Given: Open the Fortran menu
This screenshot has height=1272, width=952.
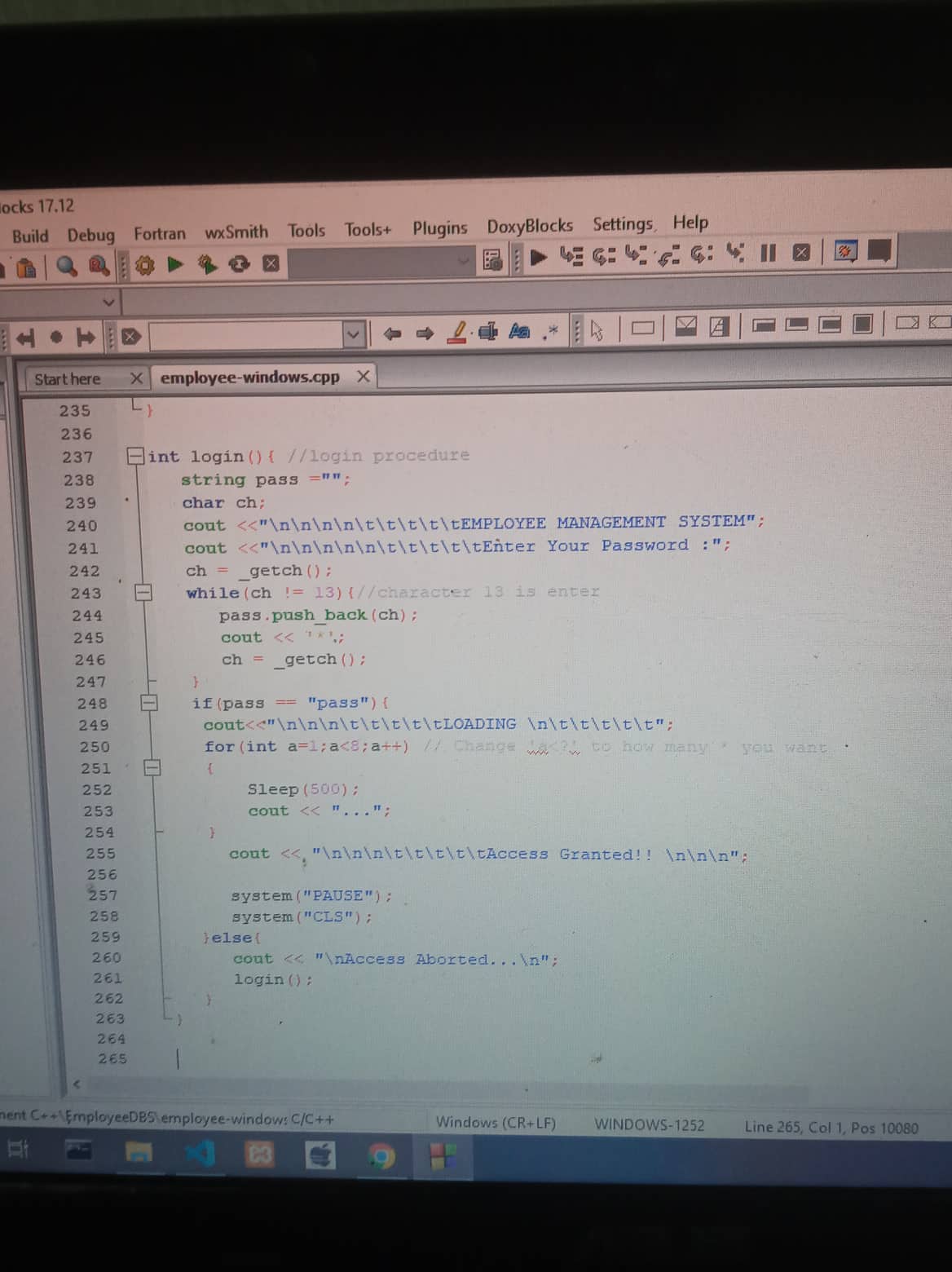Looking at the screenshot, I should 160,233.
